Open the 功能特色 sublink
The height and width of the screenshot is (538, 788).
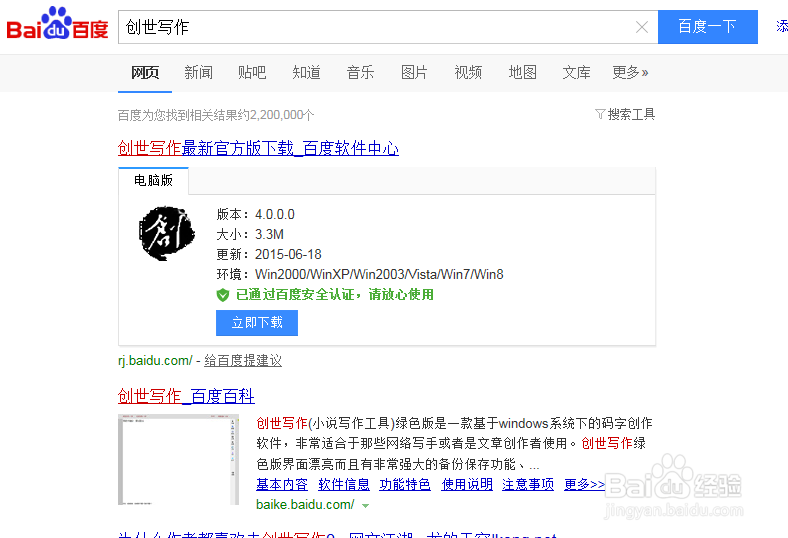(x=405, y=484)
